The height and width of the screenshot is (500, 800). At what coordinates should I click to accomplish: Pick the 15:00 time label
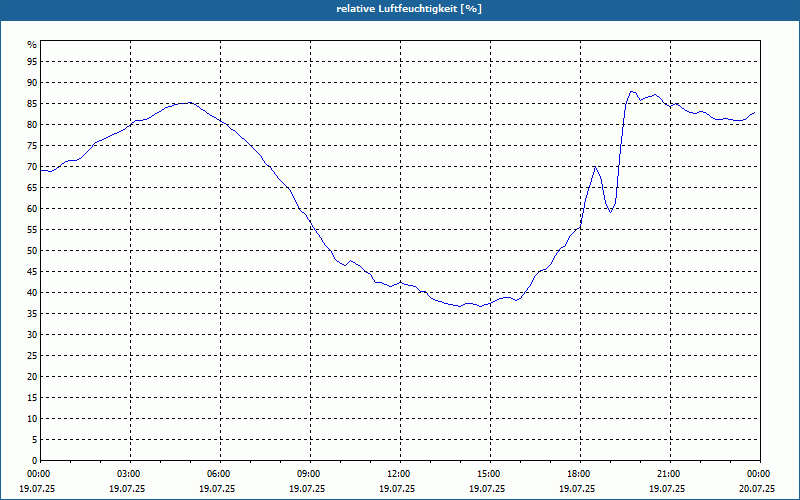[x=490, y=474]
